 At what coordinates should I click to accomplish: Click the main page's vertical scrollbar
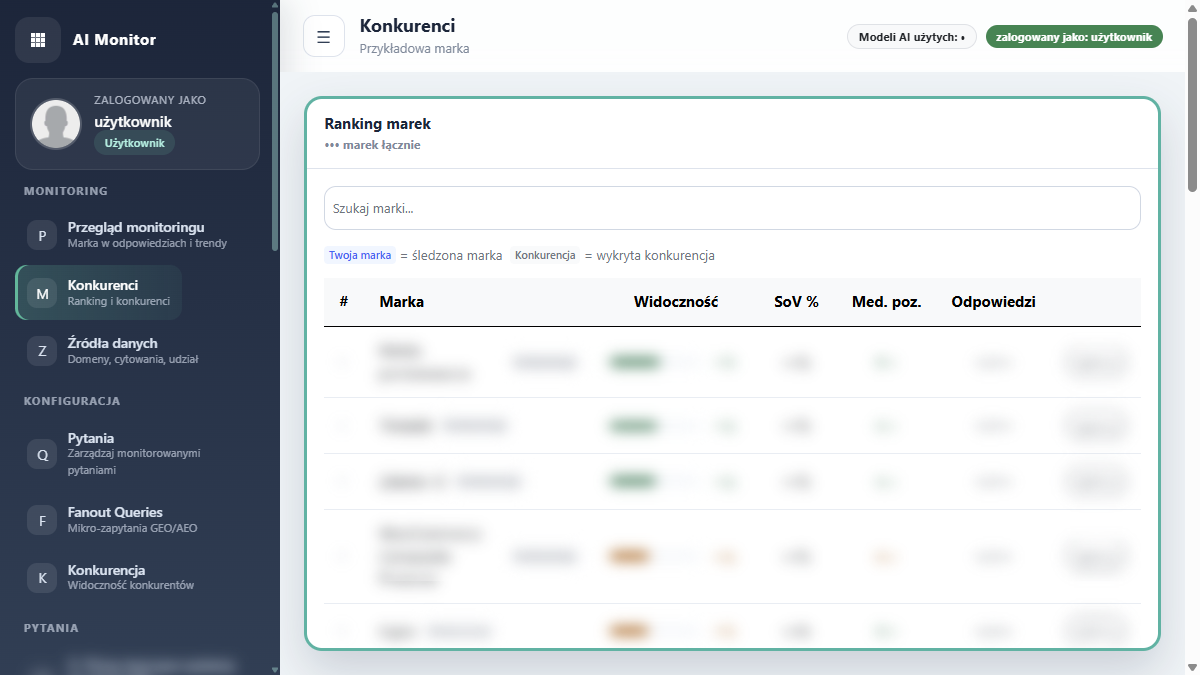[x=1192, y=105]
